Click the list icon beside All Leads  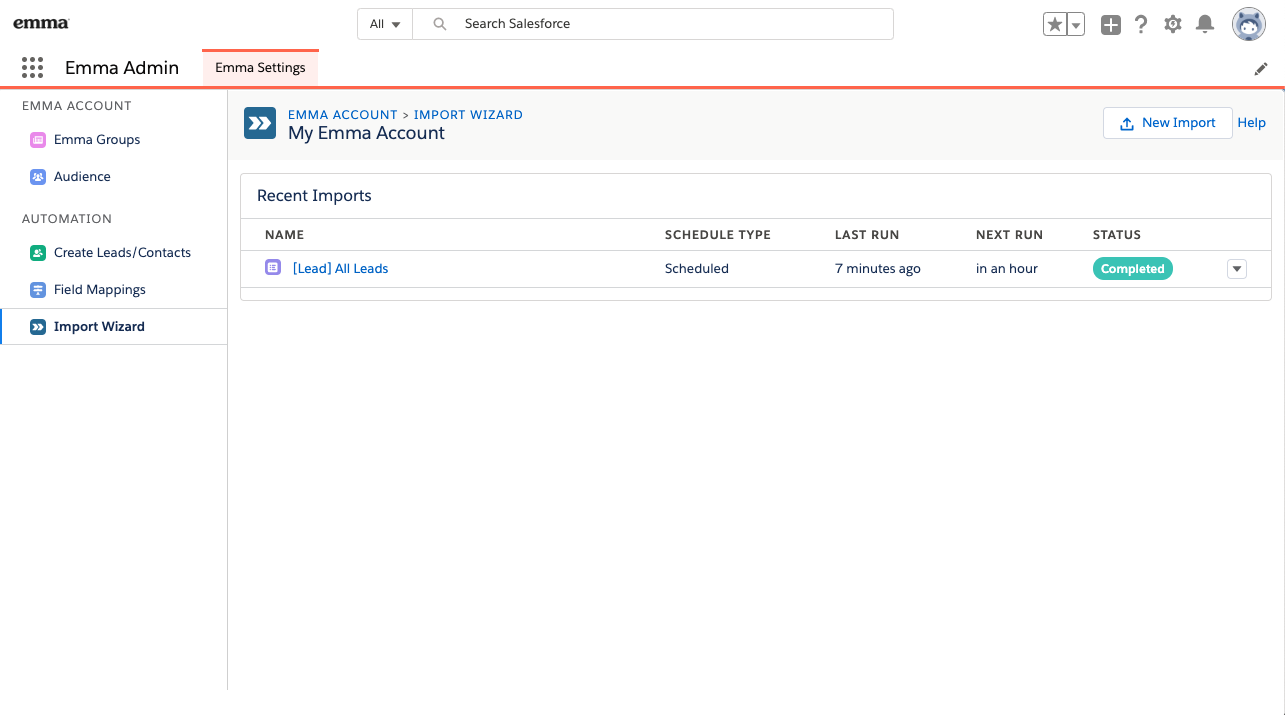(273, 268)
